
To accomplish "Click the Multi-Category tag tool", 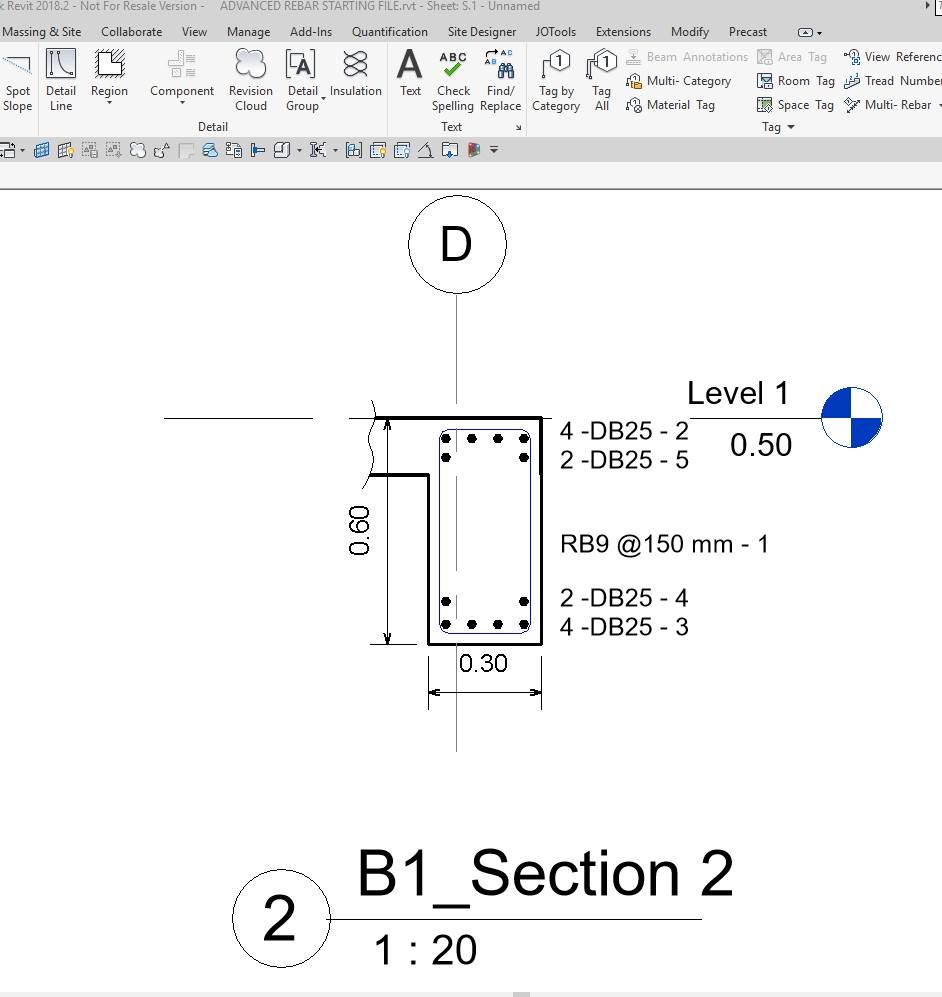I will click(678, 81).
